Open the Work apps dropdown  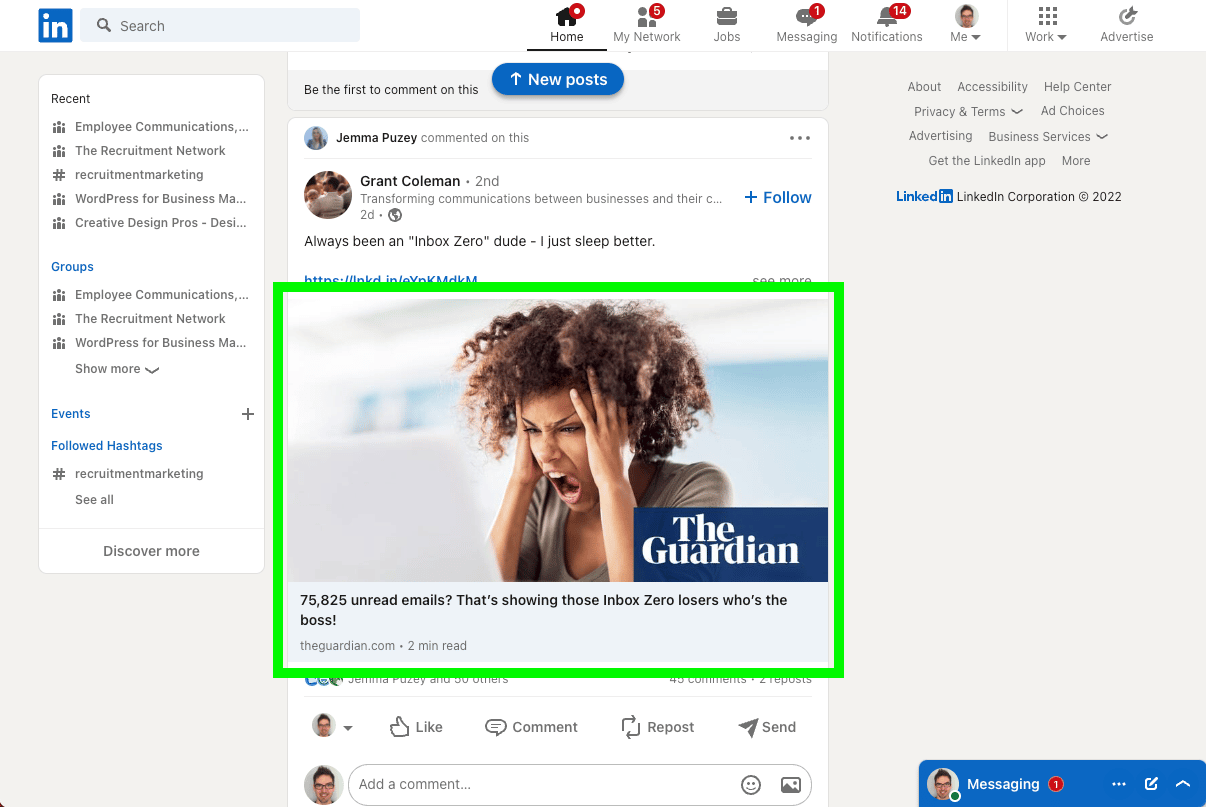[x=1046, y=25]
